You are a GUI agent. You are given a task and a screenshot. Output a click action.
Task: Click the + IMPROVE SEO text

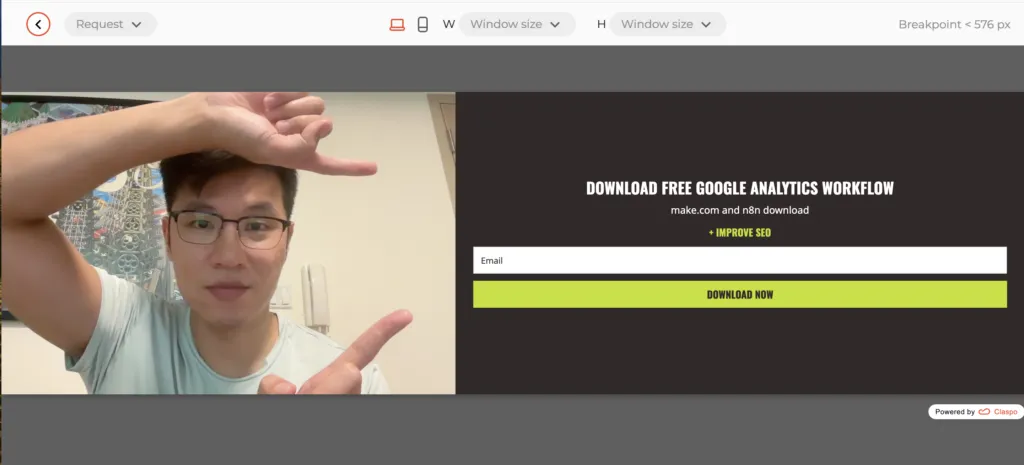pos(739,233)
